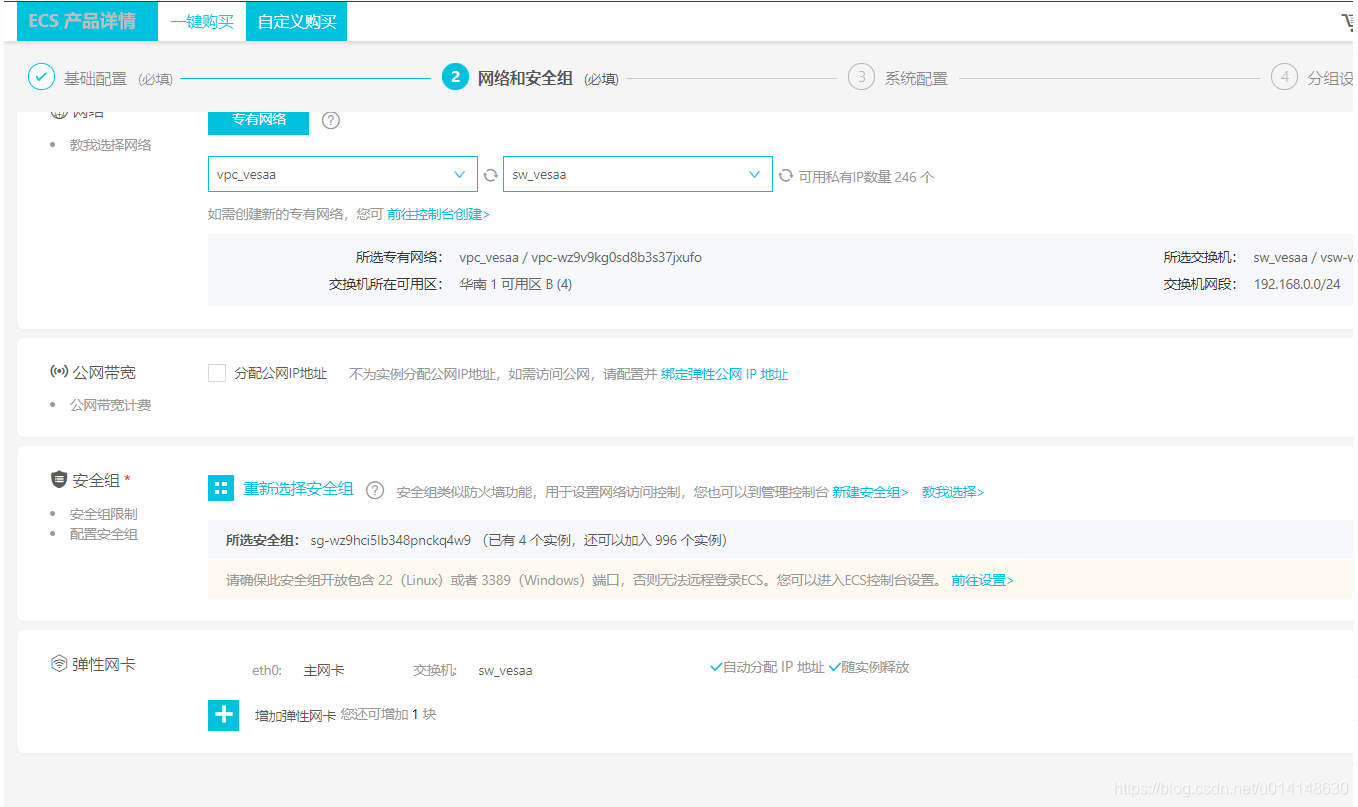The width and height of the screenshot is (1358, 807).
Task: Click the shield icon beside 安全组
Action: (x=59, y=480)
